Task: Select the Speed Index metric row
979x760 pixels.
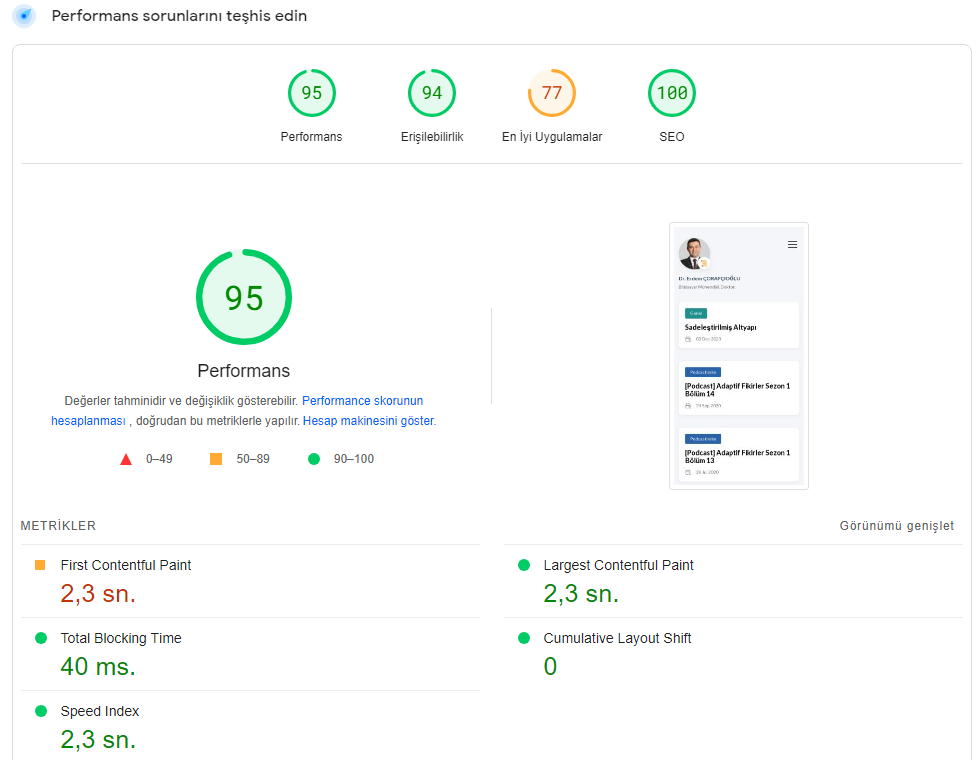Action: click(100, 711)
